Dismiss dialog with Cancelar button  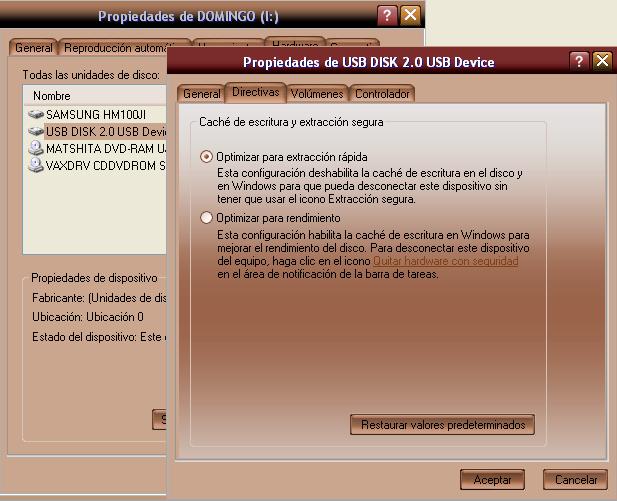click(x=576, y=479)
